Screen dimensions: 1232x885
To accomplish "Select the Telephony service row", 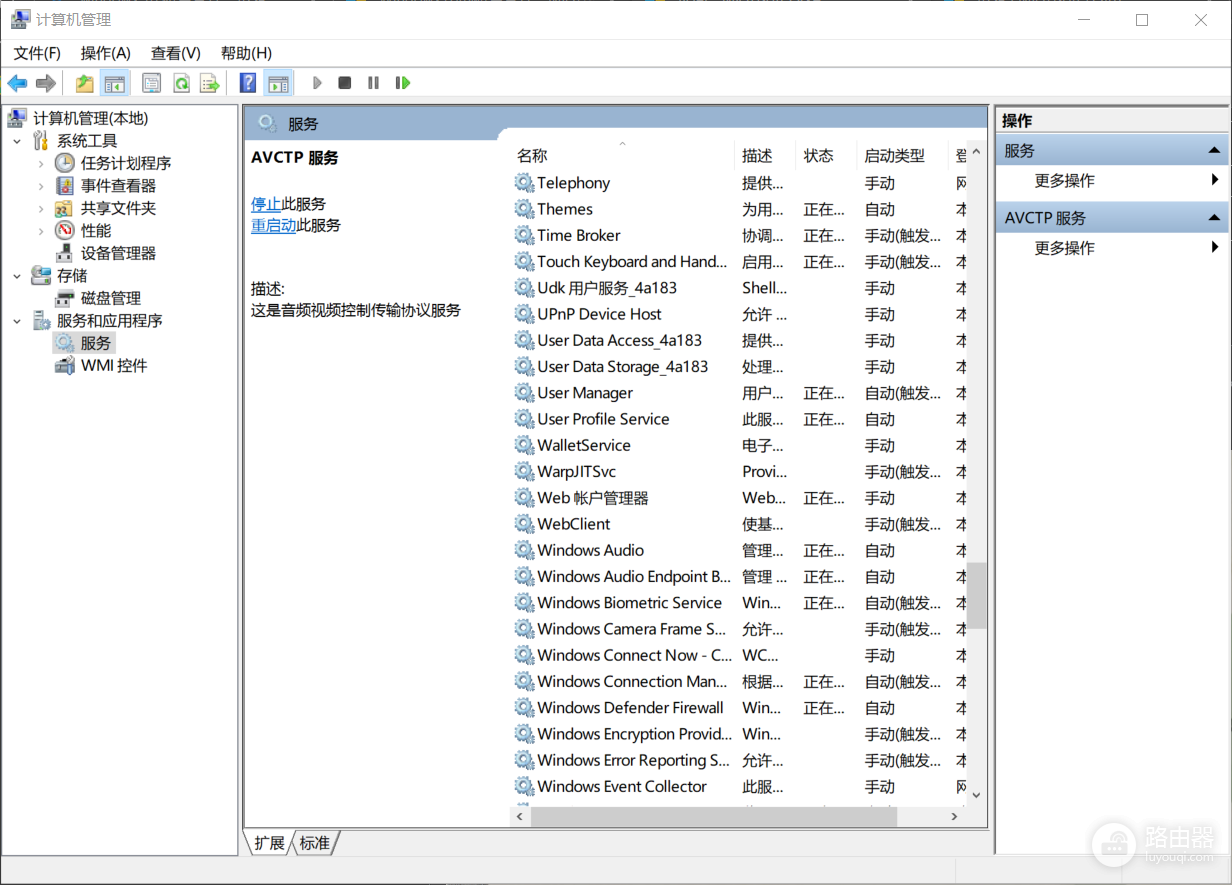I will point(738,183).
